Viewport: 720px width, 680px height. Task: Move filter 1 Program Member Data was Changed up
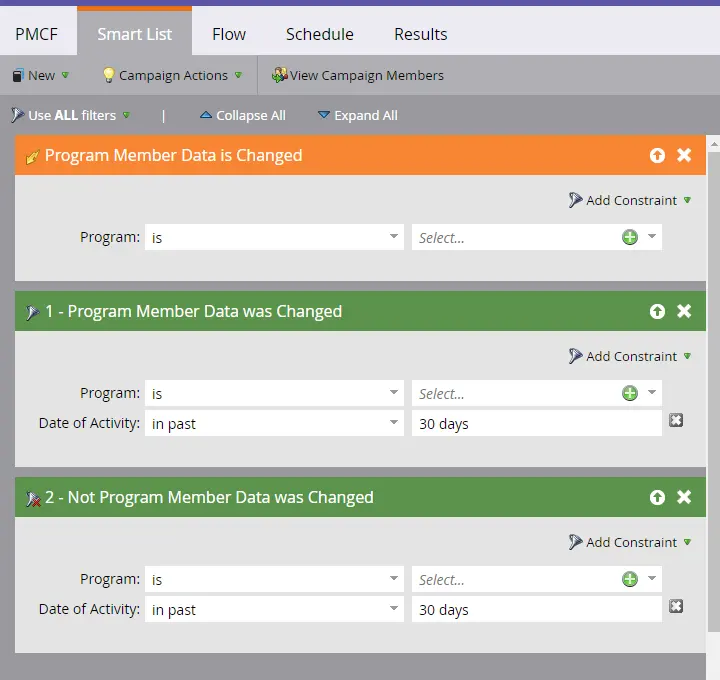(x=657, y=311)
